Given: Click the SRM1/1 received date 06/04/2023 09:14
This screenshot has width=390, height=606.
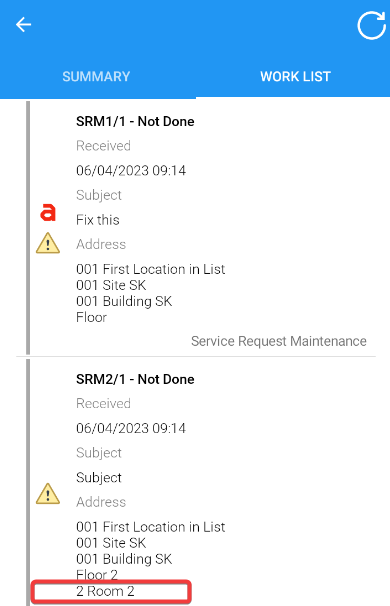Looking at the screenshot, I should pyautogui.click(x=131, y=170).
